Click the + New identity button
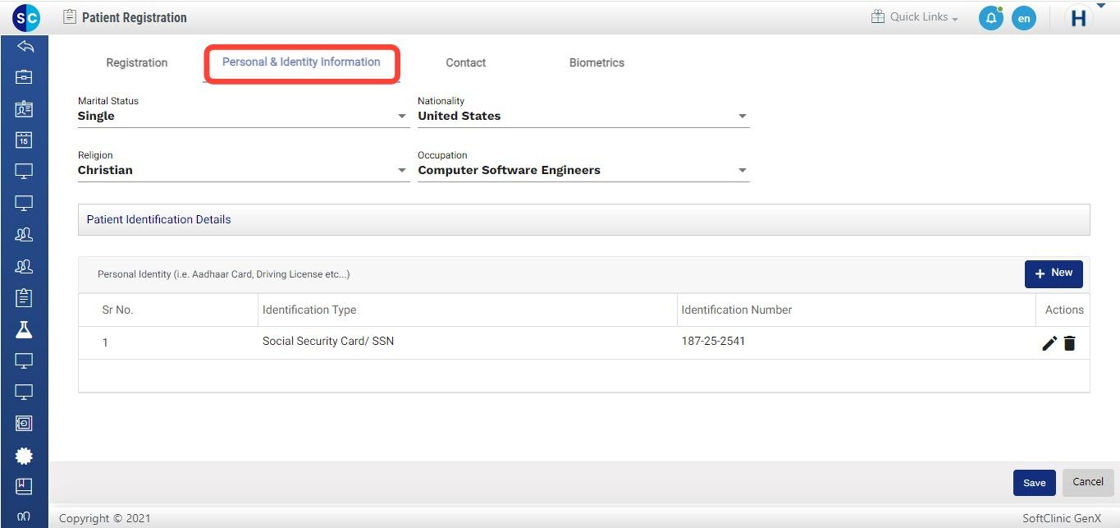 click(1054, 274)
